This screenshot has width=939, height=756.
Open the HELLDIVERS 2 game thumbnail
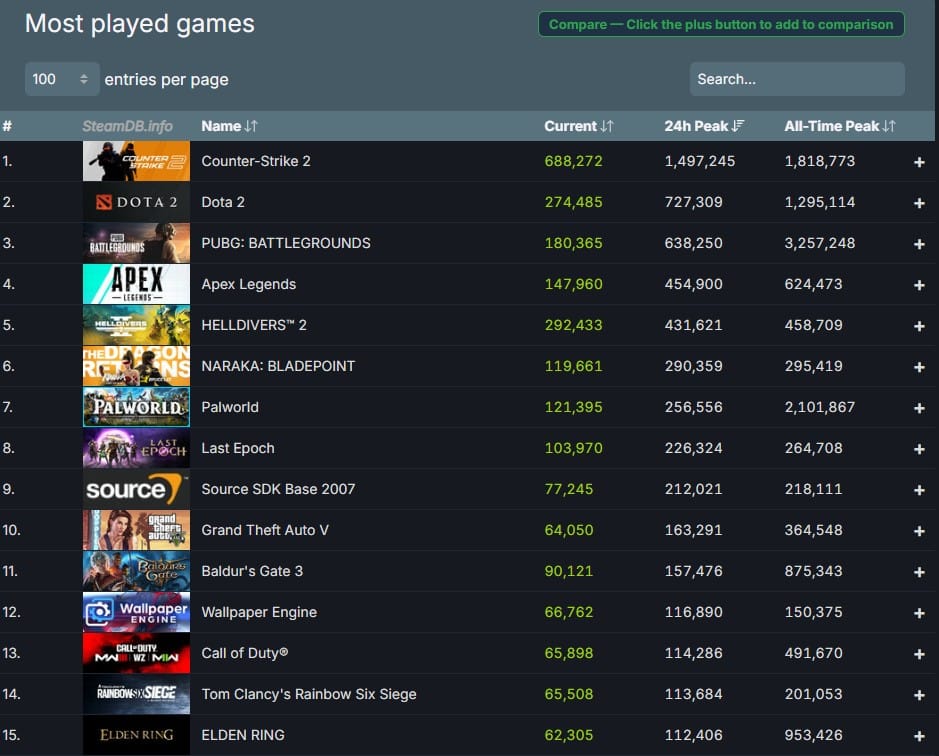pos(137,325)
